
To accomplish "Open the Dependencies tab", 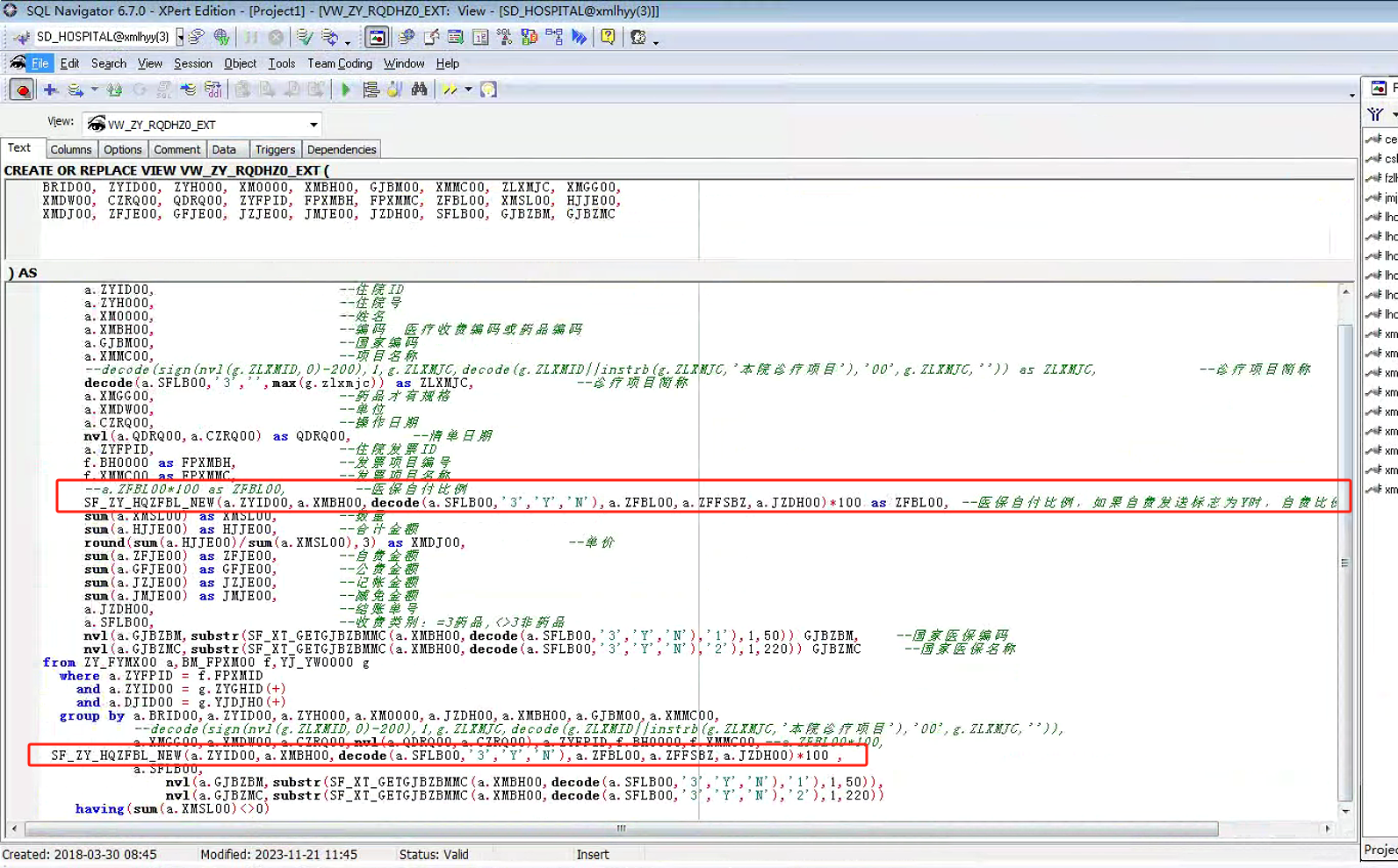I will [341, 149].
